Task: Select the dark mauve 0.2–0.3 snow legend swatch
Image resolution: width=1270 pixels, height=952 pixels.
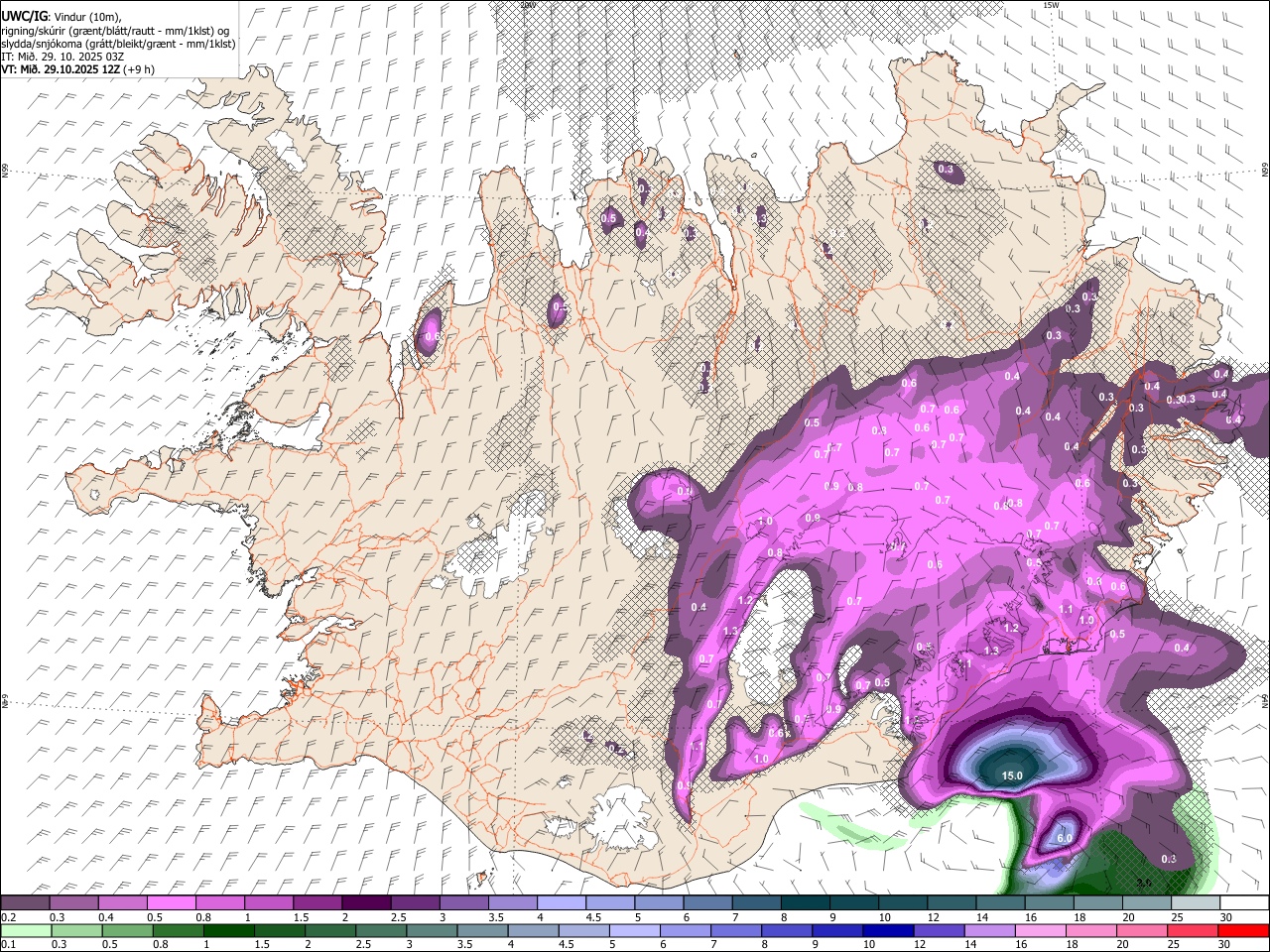Action: [x=25, y=903]
